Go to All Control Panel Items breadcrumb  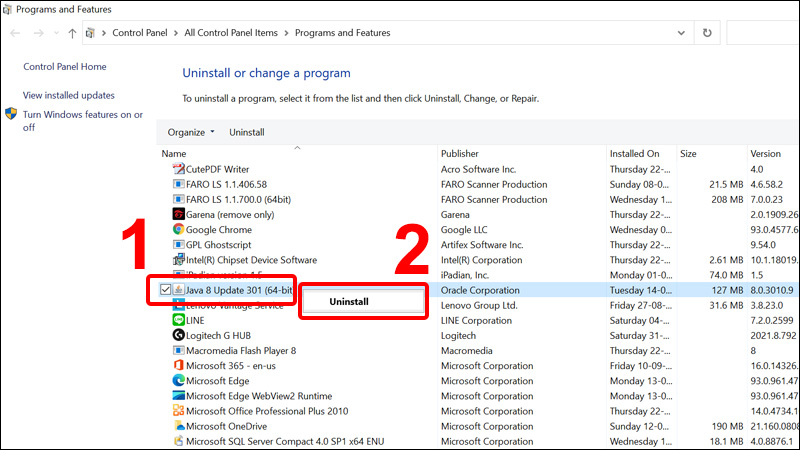231,33
